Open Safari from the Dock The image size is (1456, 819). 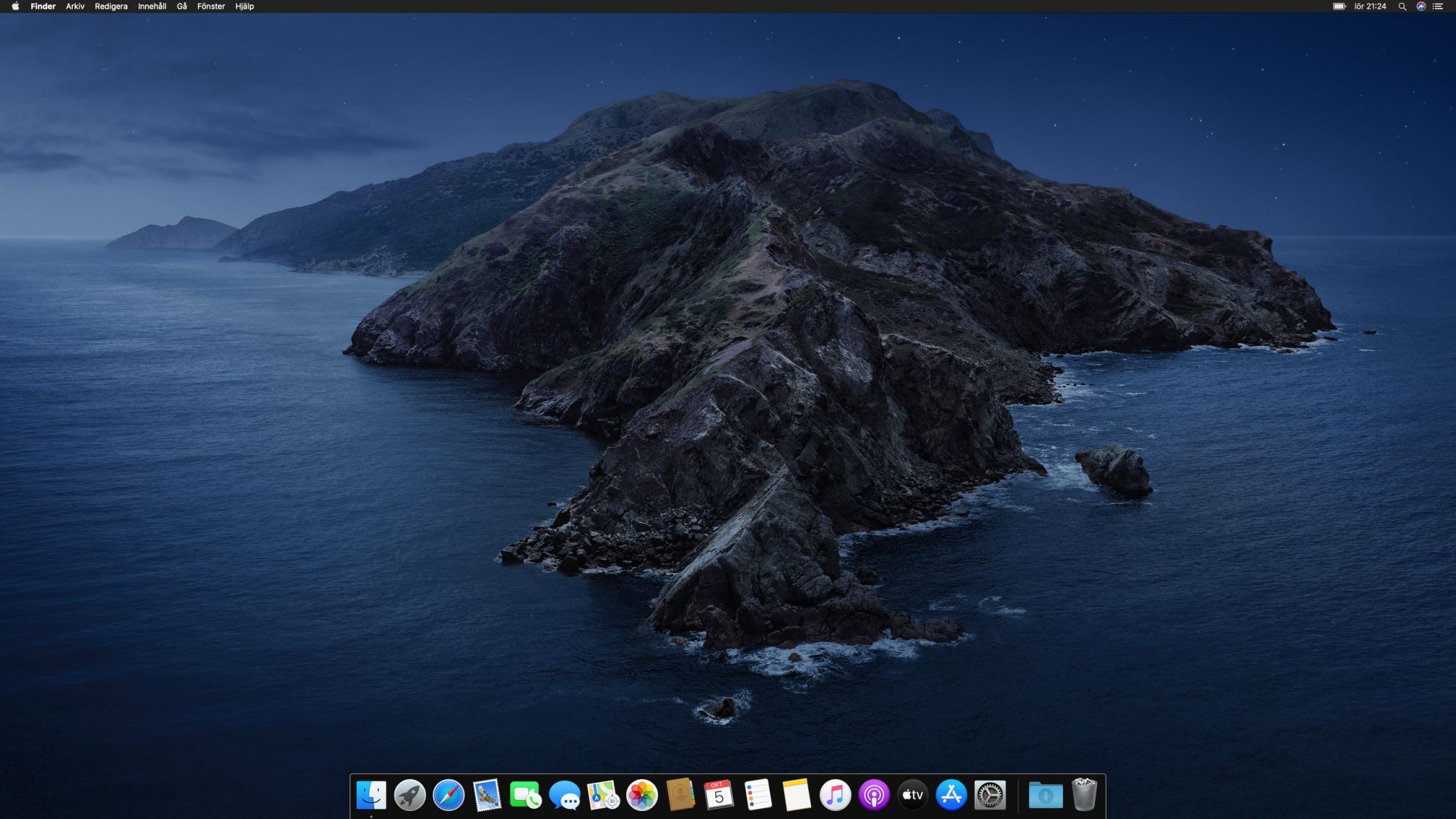(447, 795)
